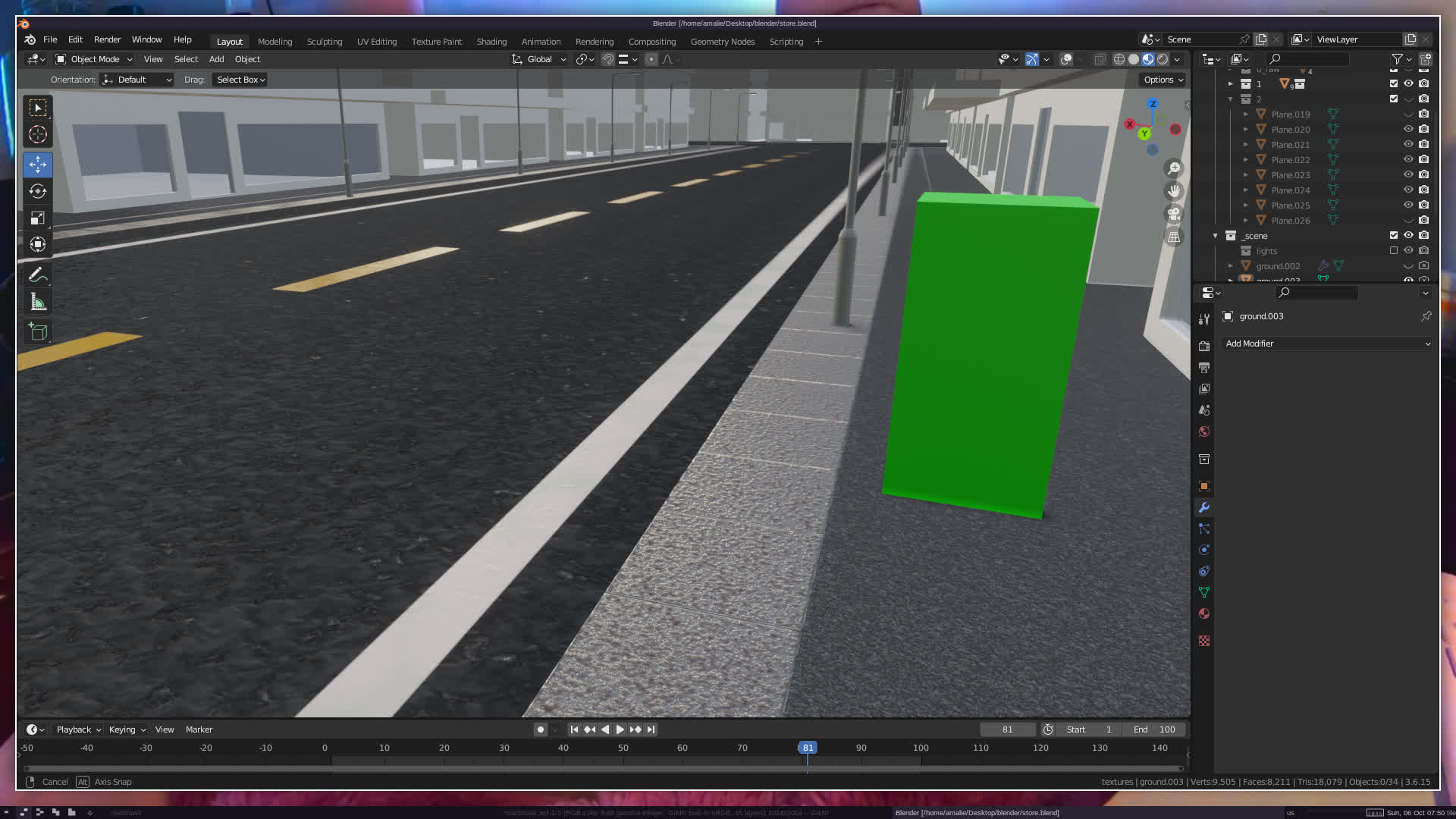Hide Plane.021 with eye icon
Screen dimensions: 1456x819
click(1408, 144)
